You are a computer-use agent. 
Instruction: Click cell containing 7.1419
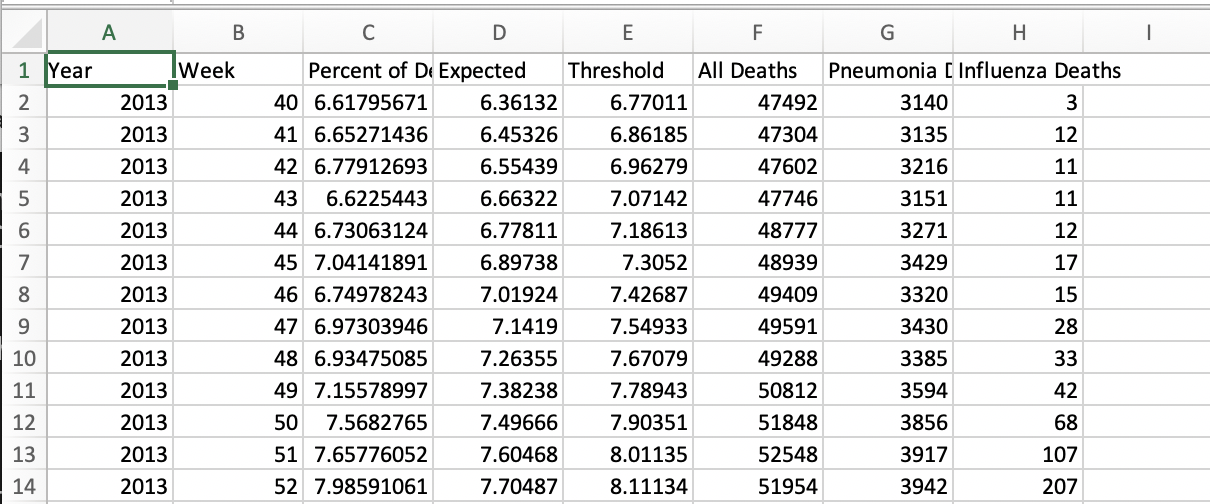pyautogui.click(x=497, y=327)
